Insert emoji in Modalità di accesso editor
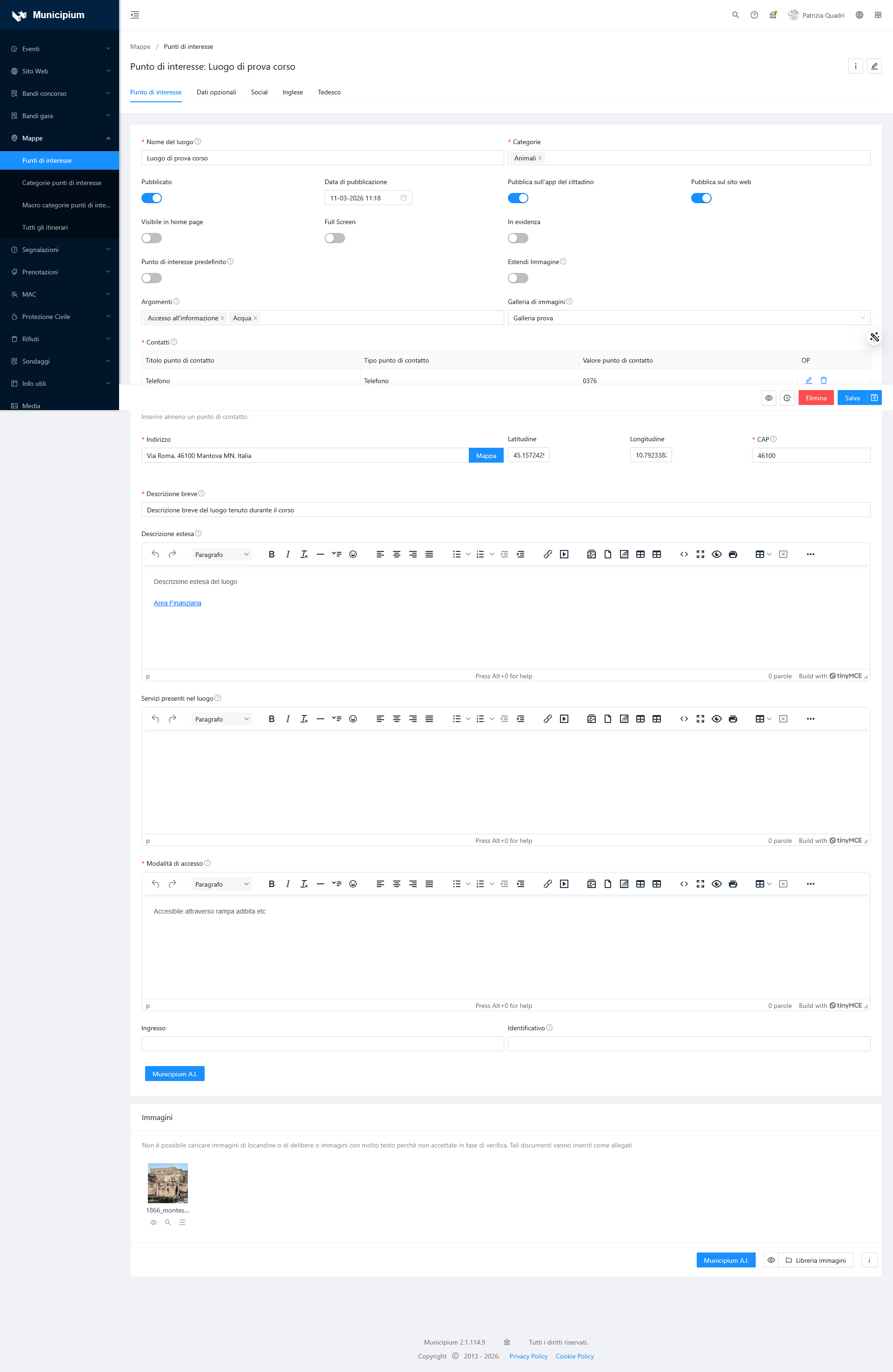 pyautogui.click(x=353, y=884)
